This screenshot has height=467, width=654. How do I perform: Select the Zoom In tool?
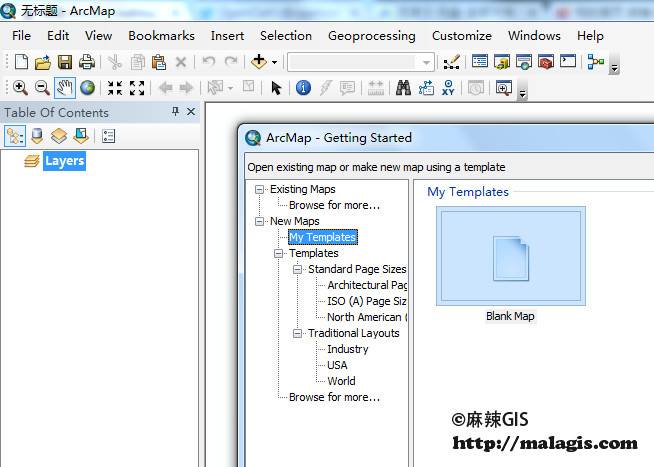[x=20, y=88]
